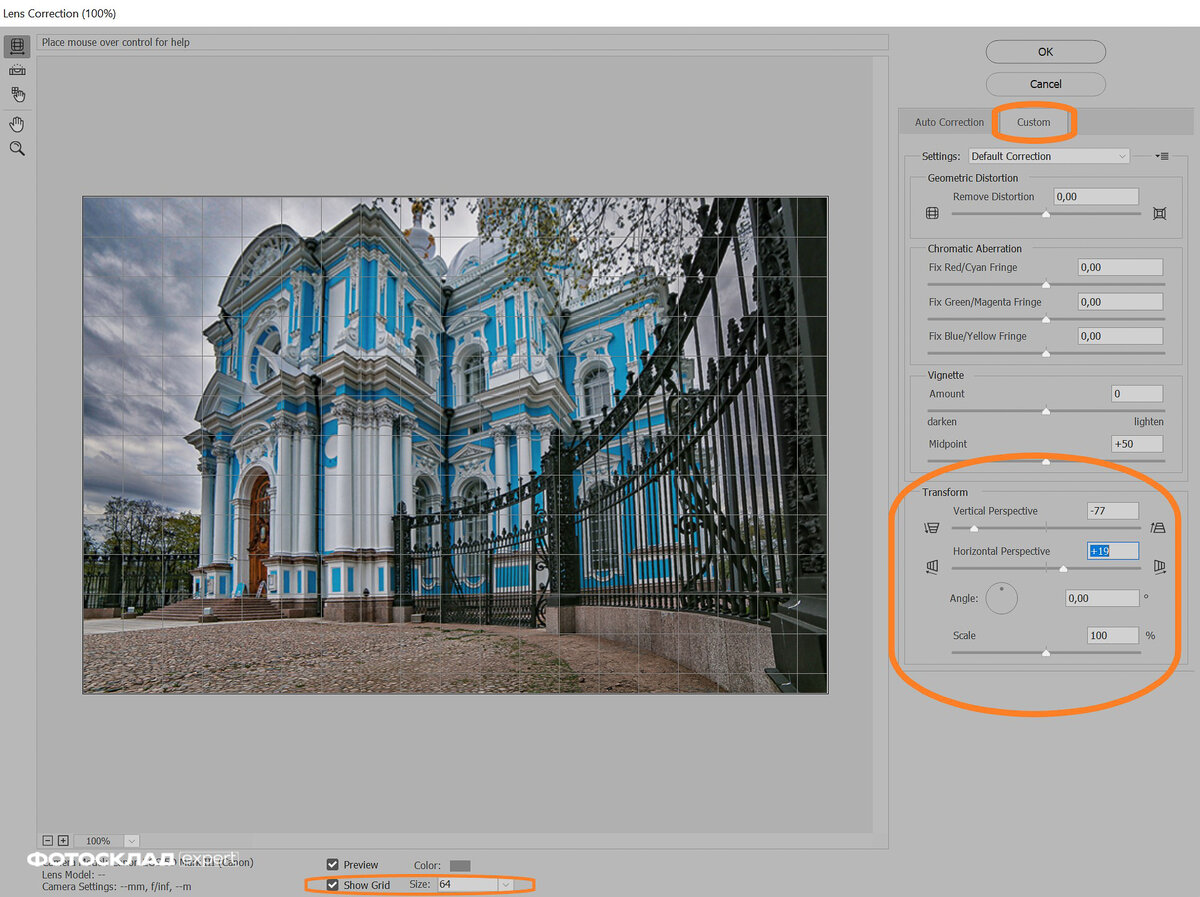This screenshot has width=1200, height=897.
Task: Click right horizontal perspective icon
Action: click(x=1159, y=567)
